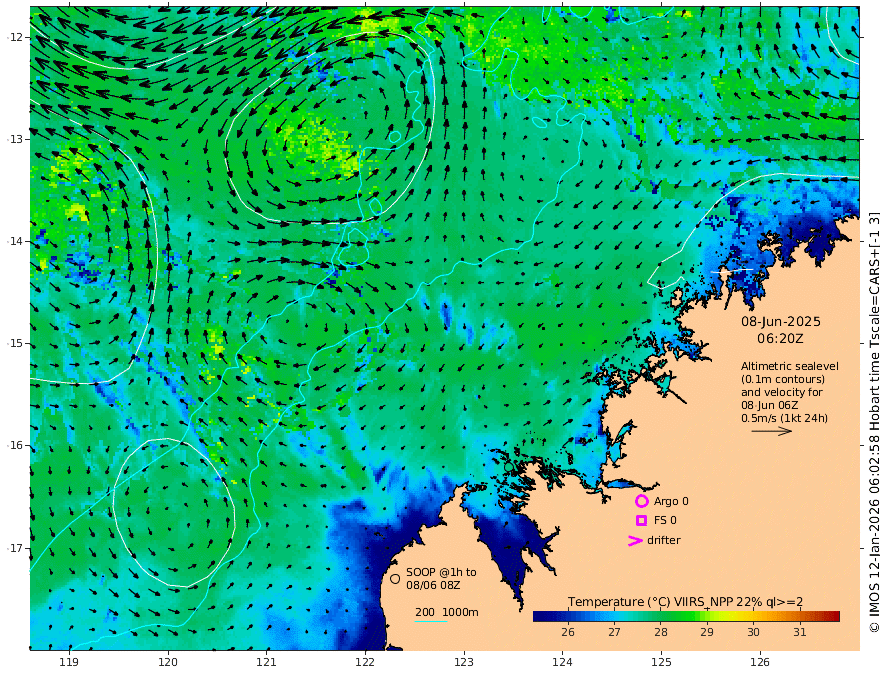Click the temperature color bar near 26
The width and height of the screenshot is (880, 680).
(567, 617)
